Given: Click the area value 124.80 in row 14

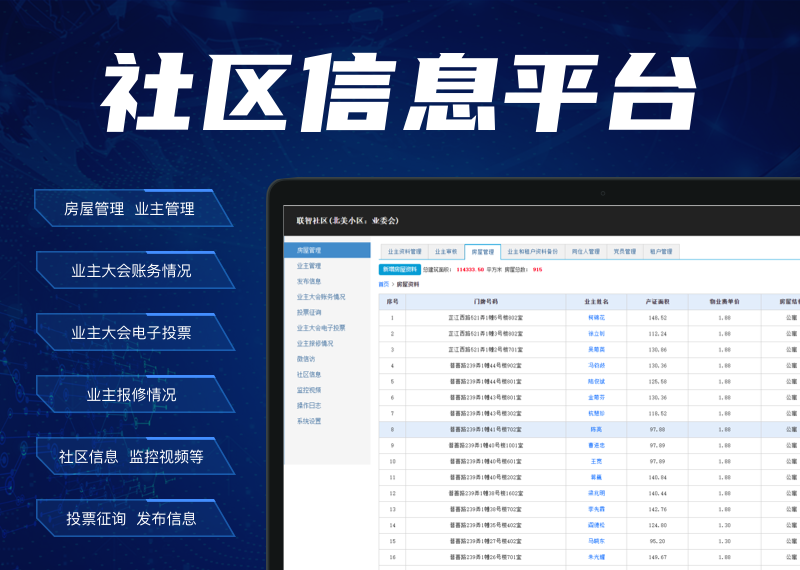Looking at the screenshot, I should pos(657,525).
